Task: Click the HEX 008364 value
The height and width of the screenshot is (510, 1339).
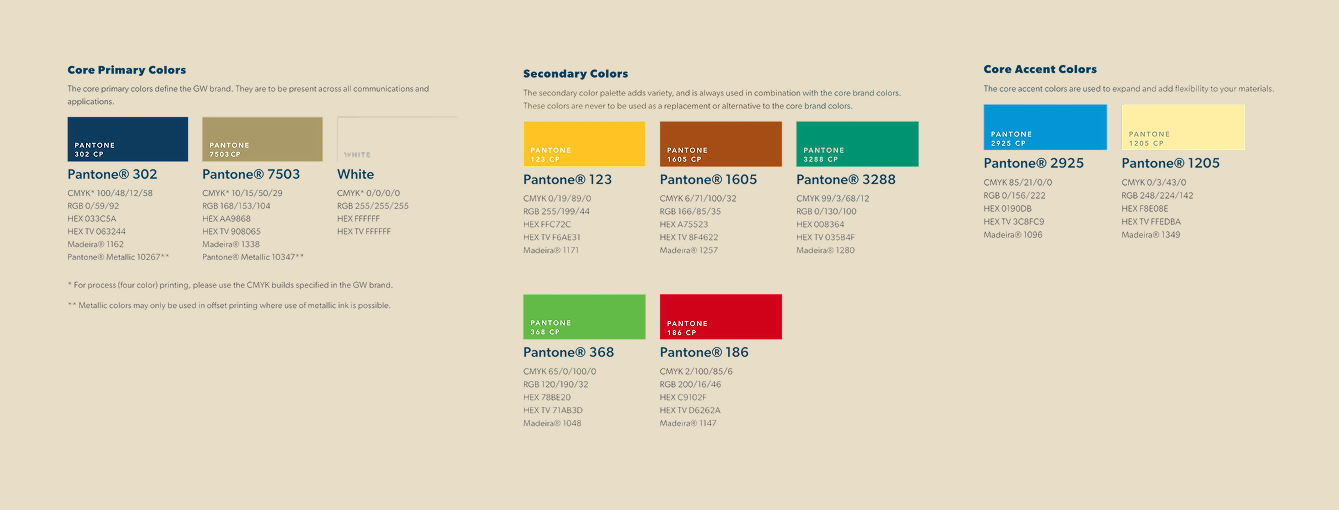Action: click(820, 224)
